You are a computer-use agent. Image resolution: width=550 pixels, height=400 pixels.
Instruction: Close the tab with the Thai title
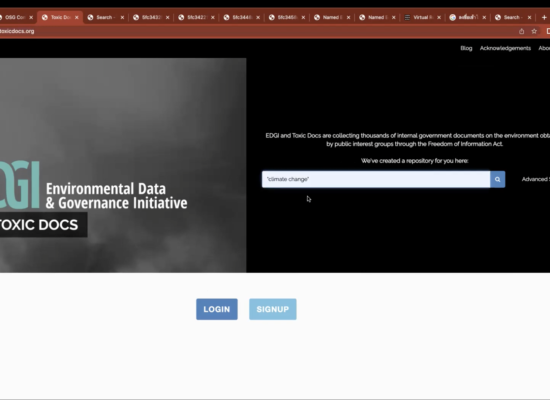pyautogui.click(x=484, y=17)
